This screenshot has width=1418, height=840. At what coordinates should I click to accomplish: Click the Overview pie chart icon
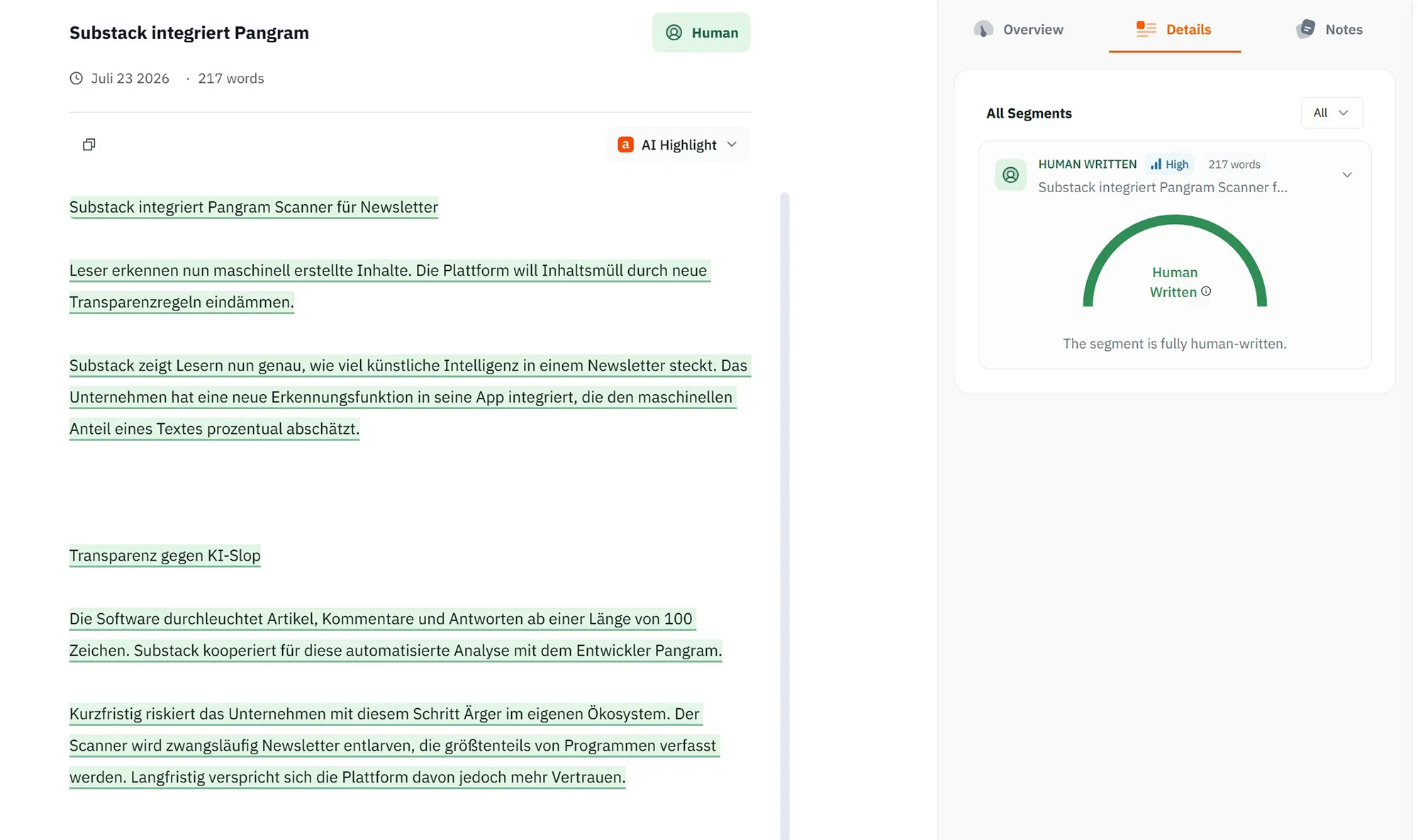tap(983, 29)
